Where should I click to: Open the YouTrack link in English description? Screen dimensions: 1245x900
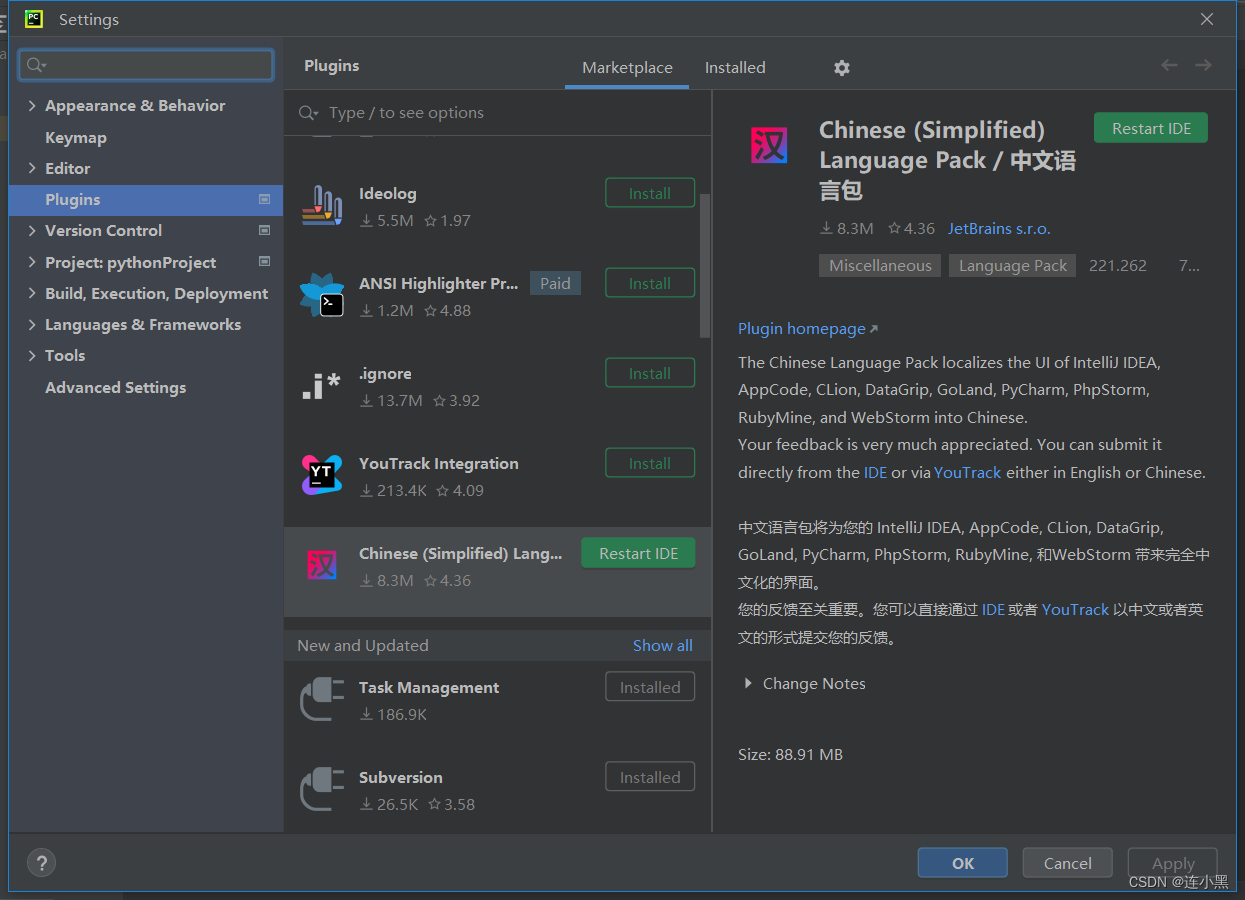[x=967, y=472]
